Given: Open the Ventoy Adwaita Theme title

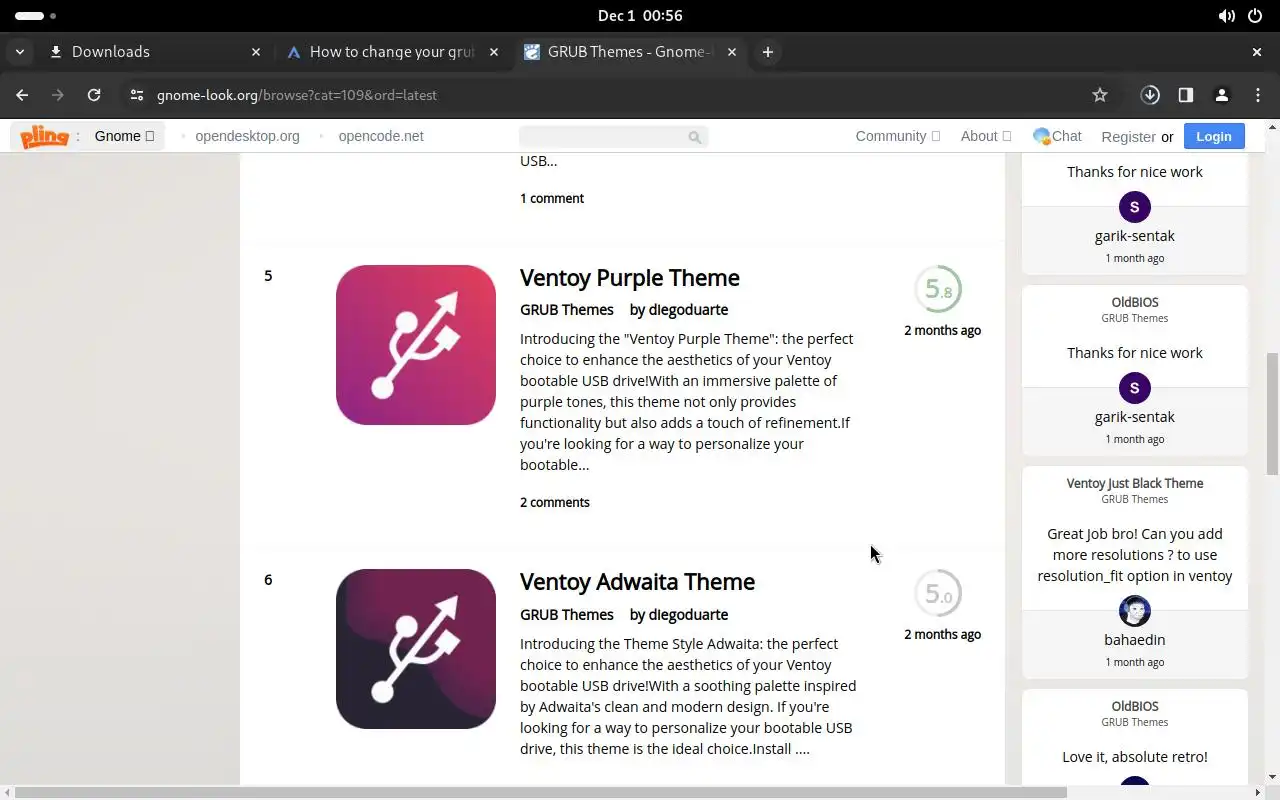Looking at the screenshot, I should (x=637, y=582).
